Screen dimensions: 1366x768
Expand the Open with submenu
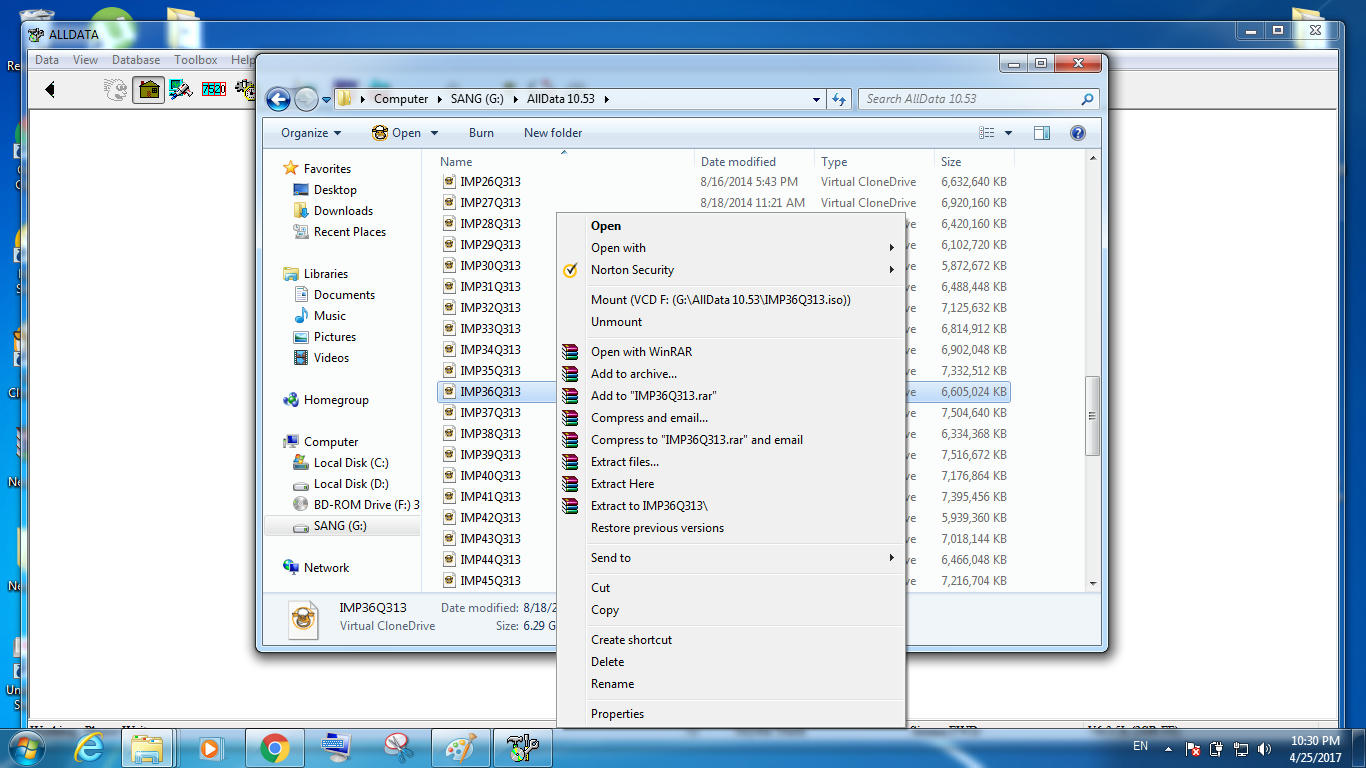(x=891, y=248)
